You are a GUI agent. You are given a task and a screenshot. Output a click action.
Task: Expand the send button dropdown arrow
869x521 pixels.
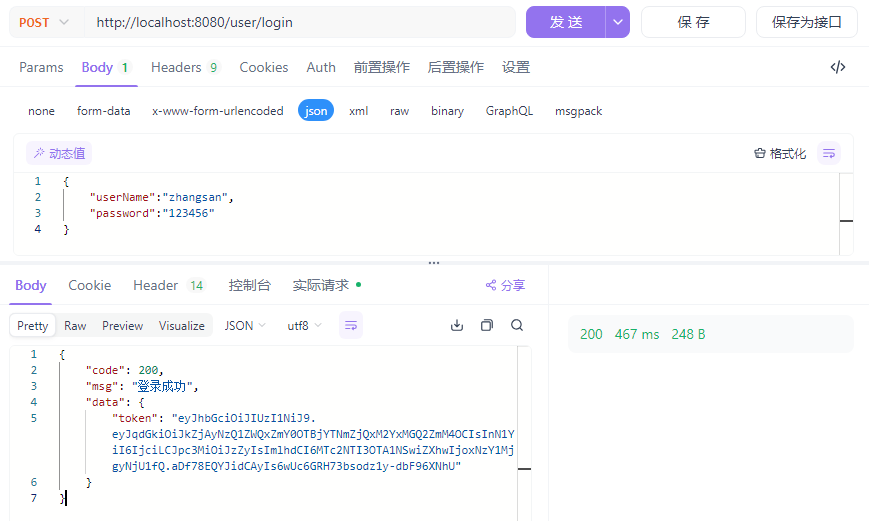(618, 22)
